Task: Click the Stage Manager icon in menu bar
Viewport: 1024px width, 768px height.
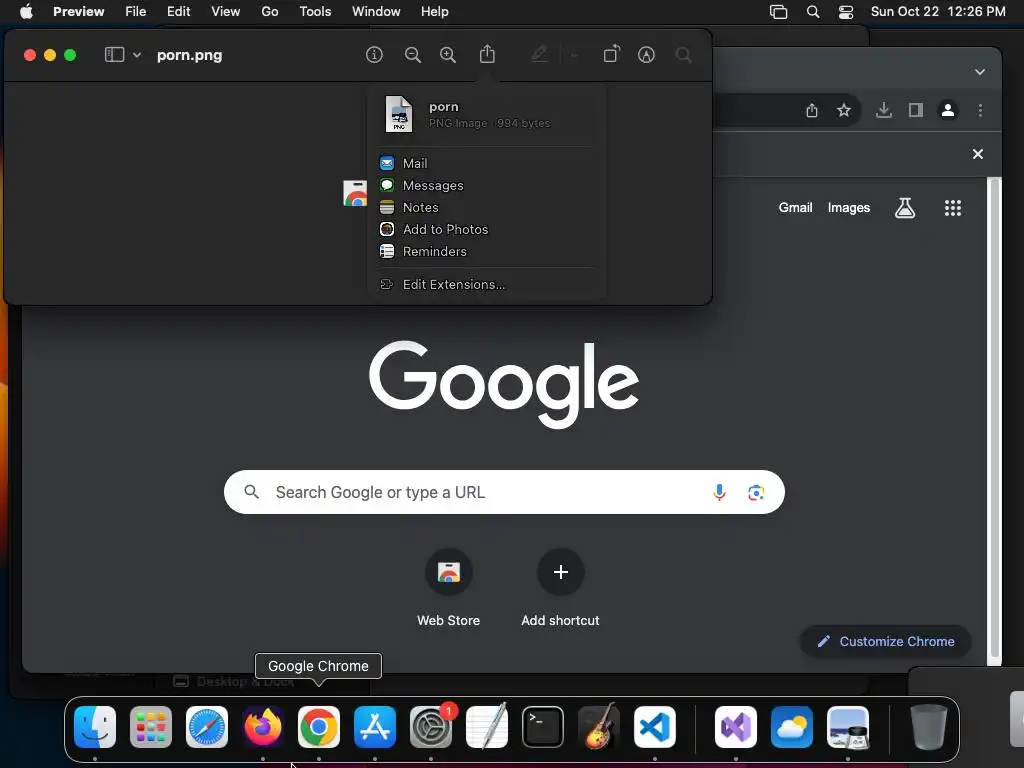Action: [778, 12]
